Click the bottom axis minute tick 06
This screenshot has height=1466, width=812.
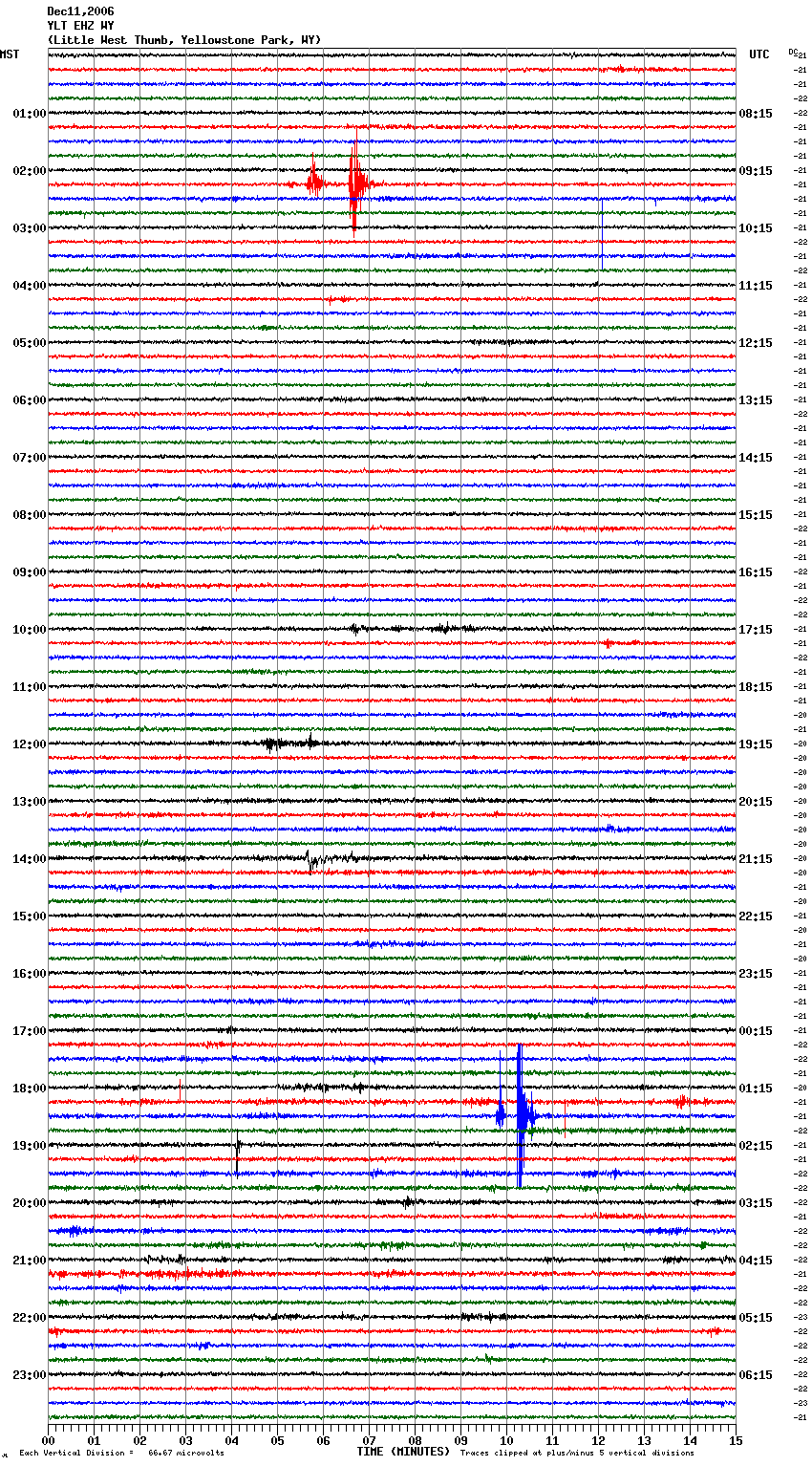323,1440
